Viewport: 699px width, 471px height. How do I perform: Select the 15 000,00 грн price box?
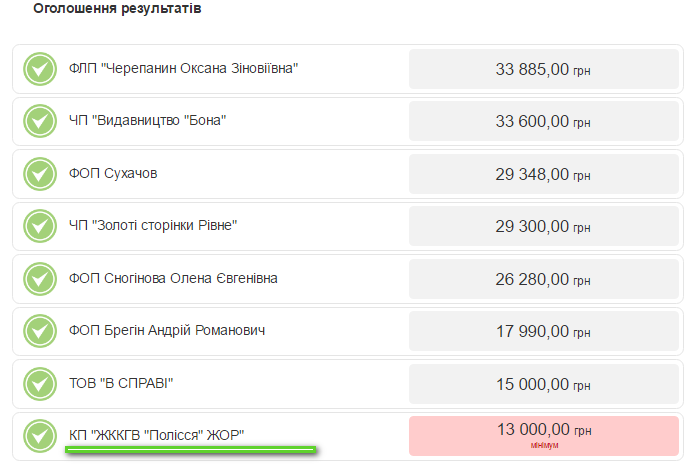pyautogui.click(x=543, y=383)
